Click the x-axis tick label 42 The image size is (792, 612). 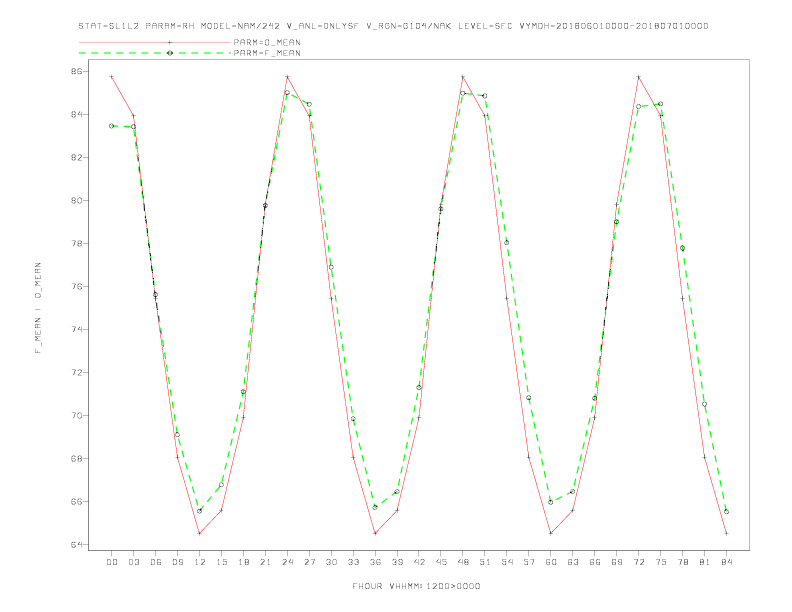click(419, 562)
